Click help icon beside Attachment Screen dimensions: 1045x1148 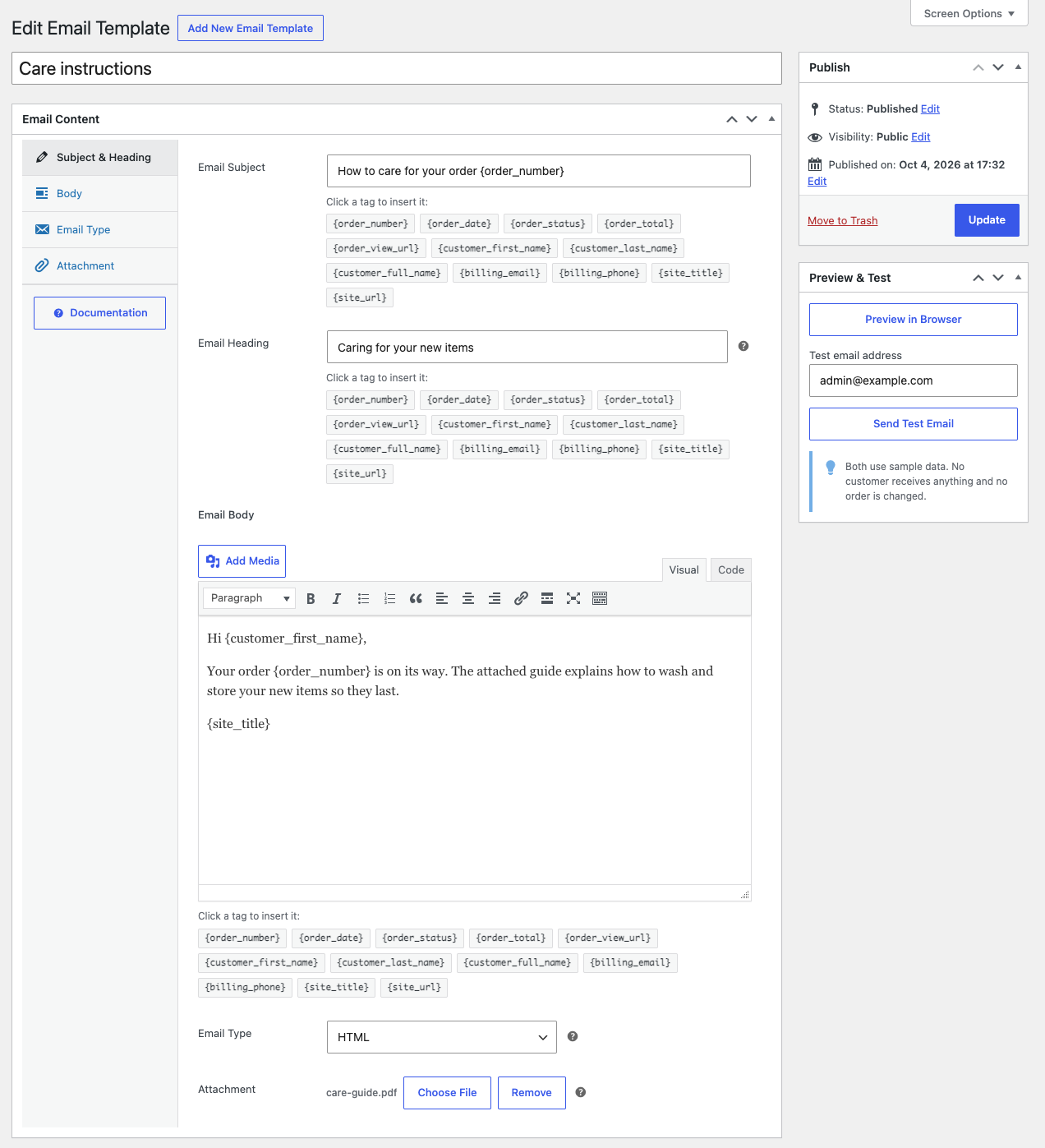coord(581,1092)
